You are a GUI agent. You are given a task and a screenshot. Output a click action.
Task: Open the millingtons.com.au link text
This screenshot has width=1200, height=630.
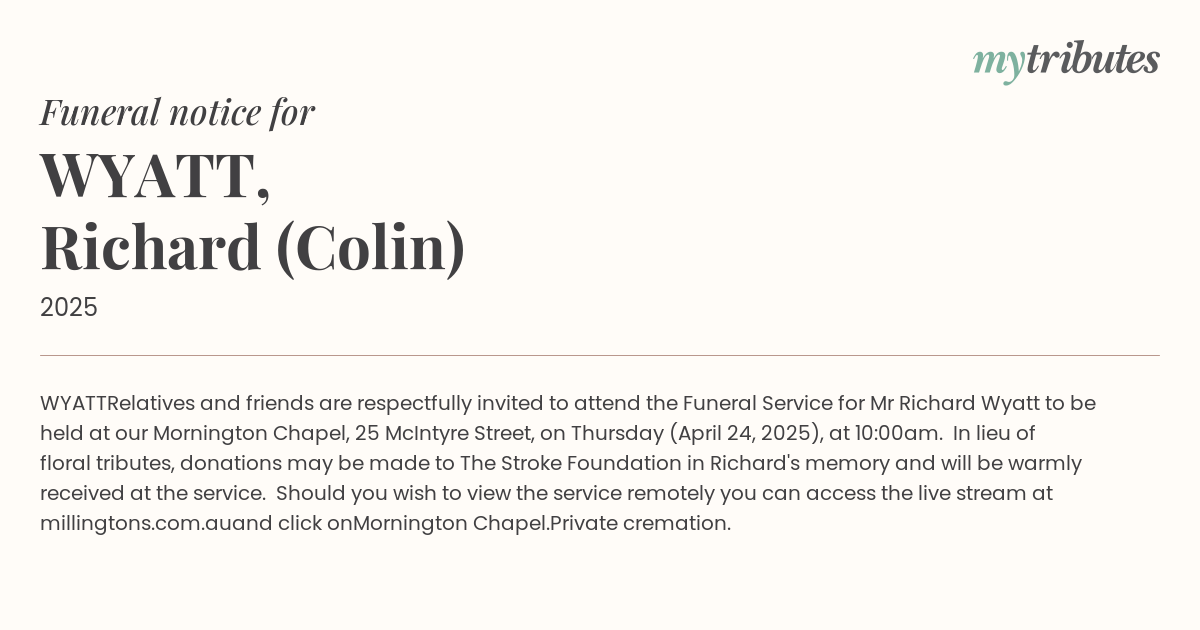click(136, 523)
